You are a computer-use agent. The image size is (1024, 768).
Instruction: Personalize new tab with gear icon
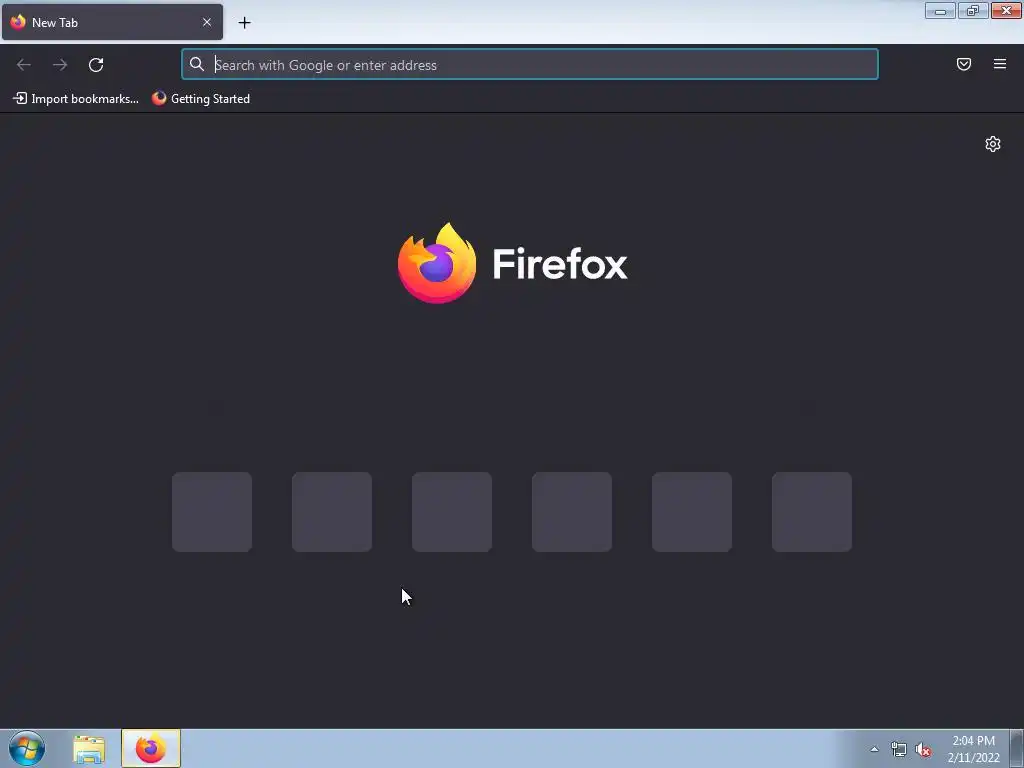pos(993,144)
